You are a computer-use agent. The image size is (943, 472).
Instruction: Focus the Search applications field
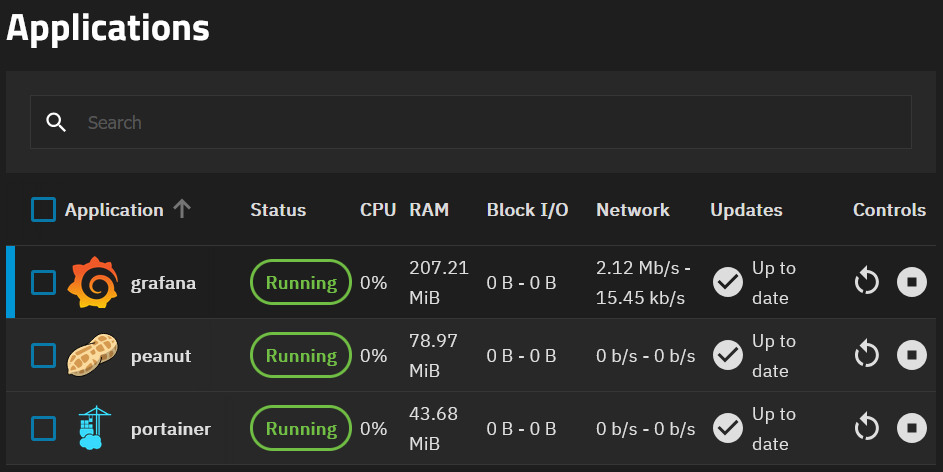click(471, 122)
